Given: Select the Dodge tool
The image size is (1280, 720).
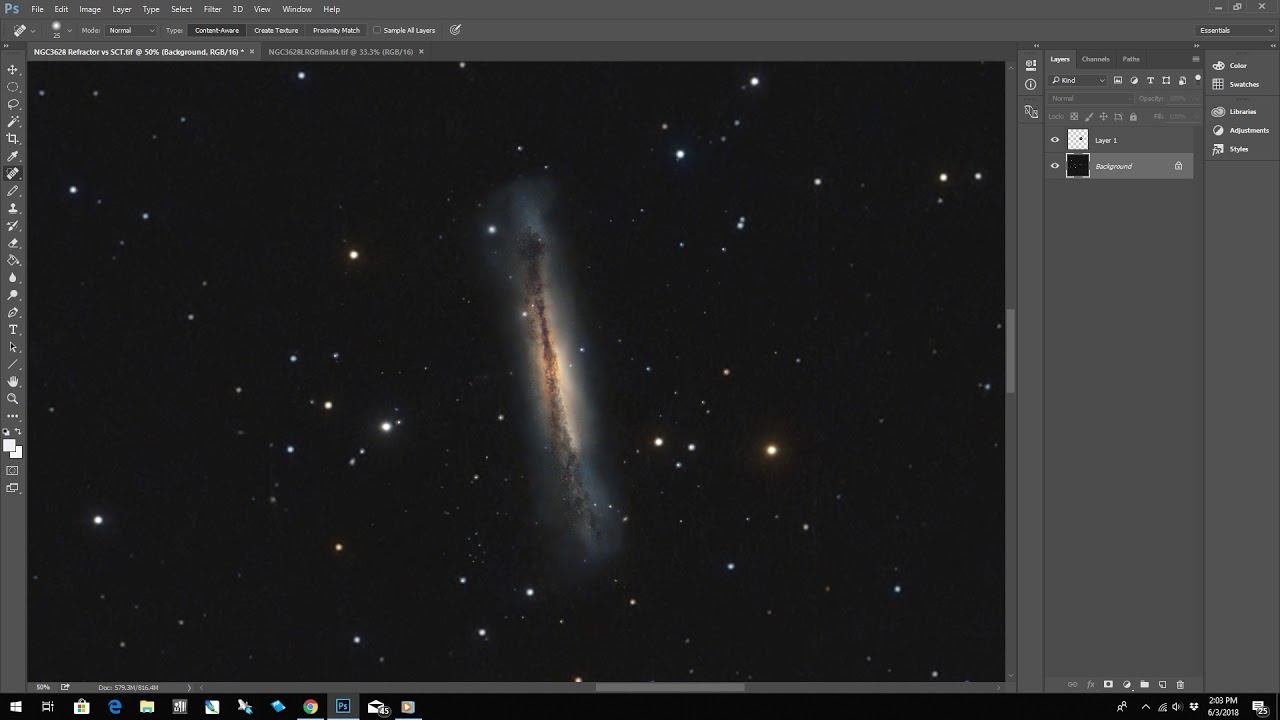Looking at the screenshot, I should click(13, 295).
